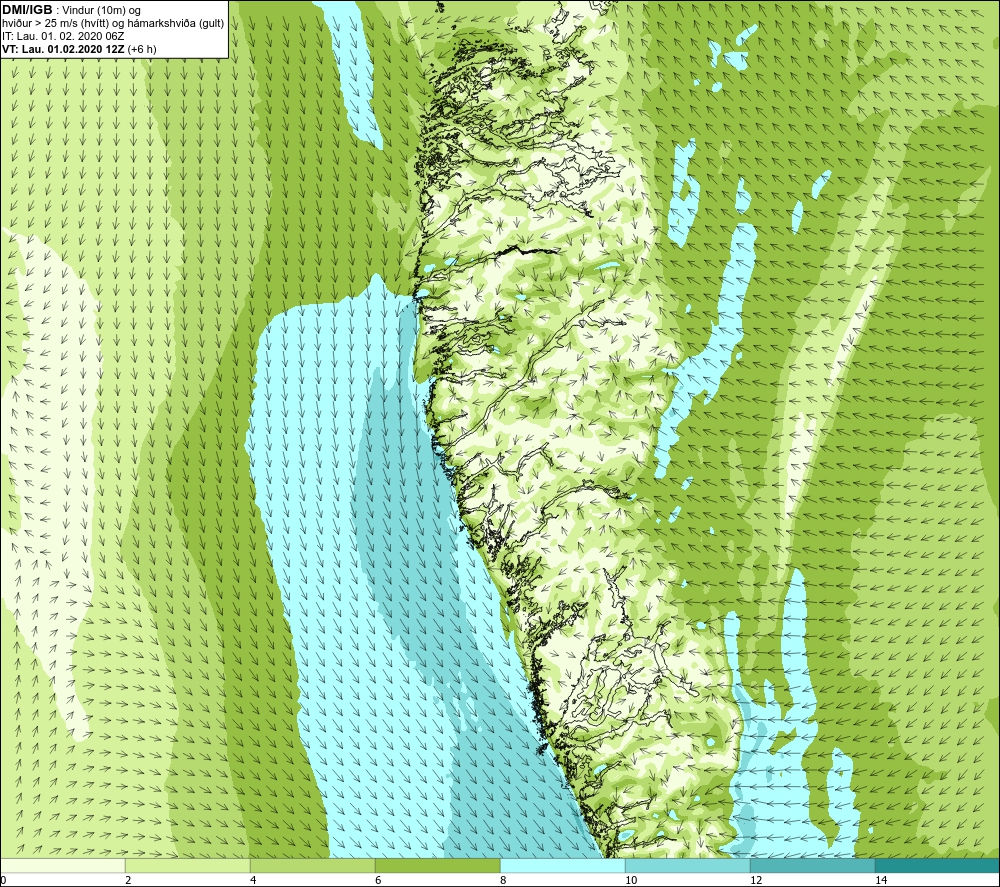The image size is (1000, 887).
Task: Click the 'IT: Lau. 01. 02. 2020 06Z' line
Action: click(62, 36)
